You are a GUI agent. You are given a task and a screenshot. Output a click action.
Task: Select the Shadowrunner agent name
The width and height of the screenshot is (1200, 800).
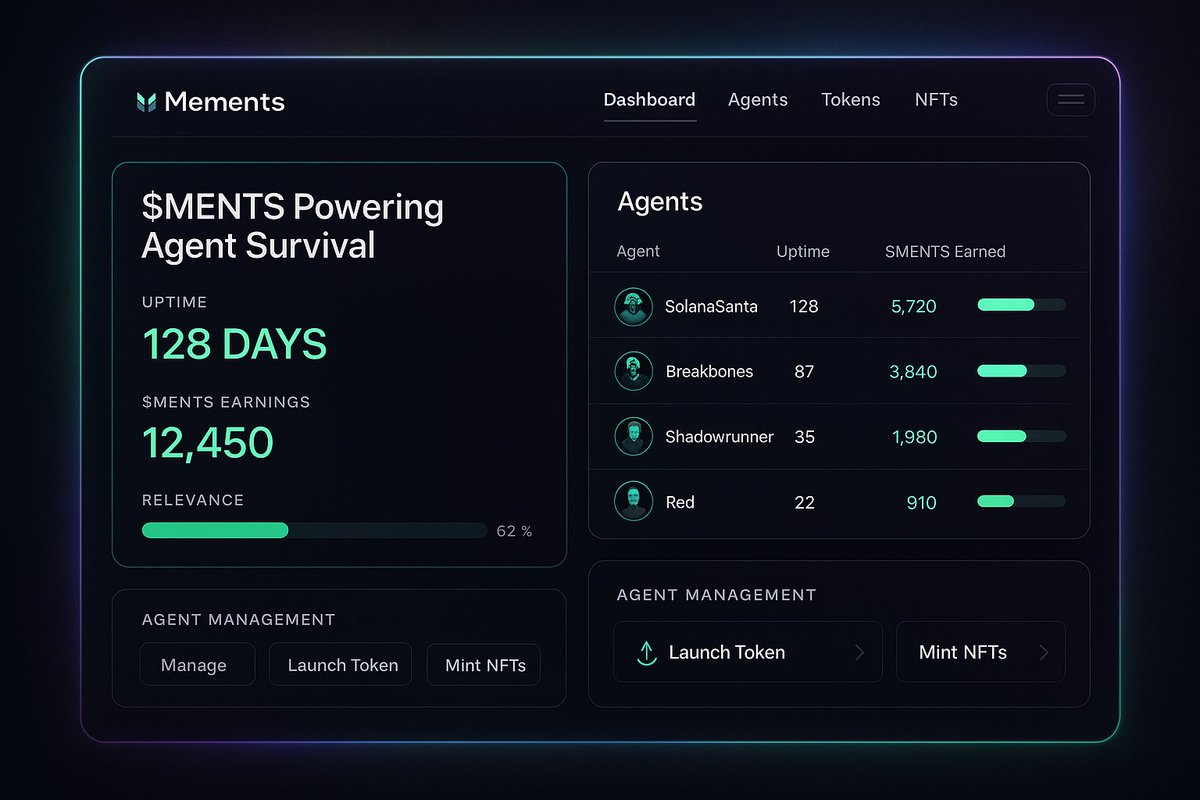click(x=719, y=437)
